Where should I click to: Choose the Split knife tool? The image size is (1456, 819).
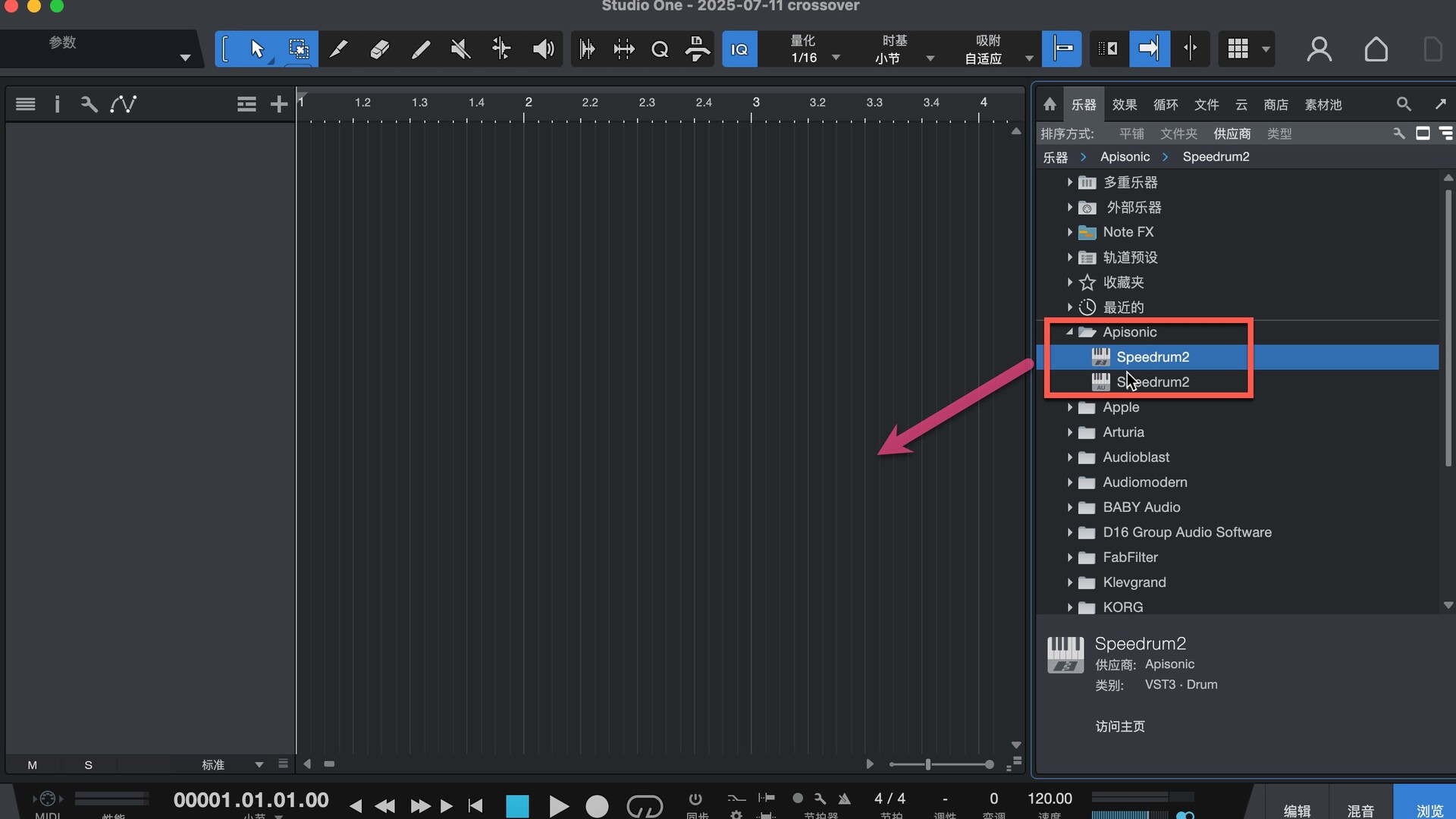click(339, 50)
